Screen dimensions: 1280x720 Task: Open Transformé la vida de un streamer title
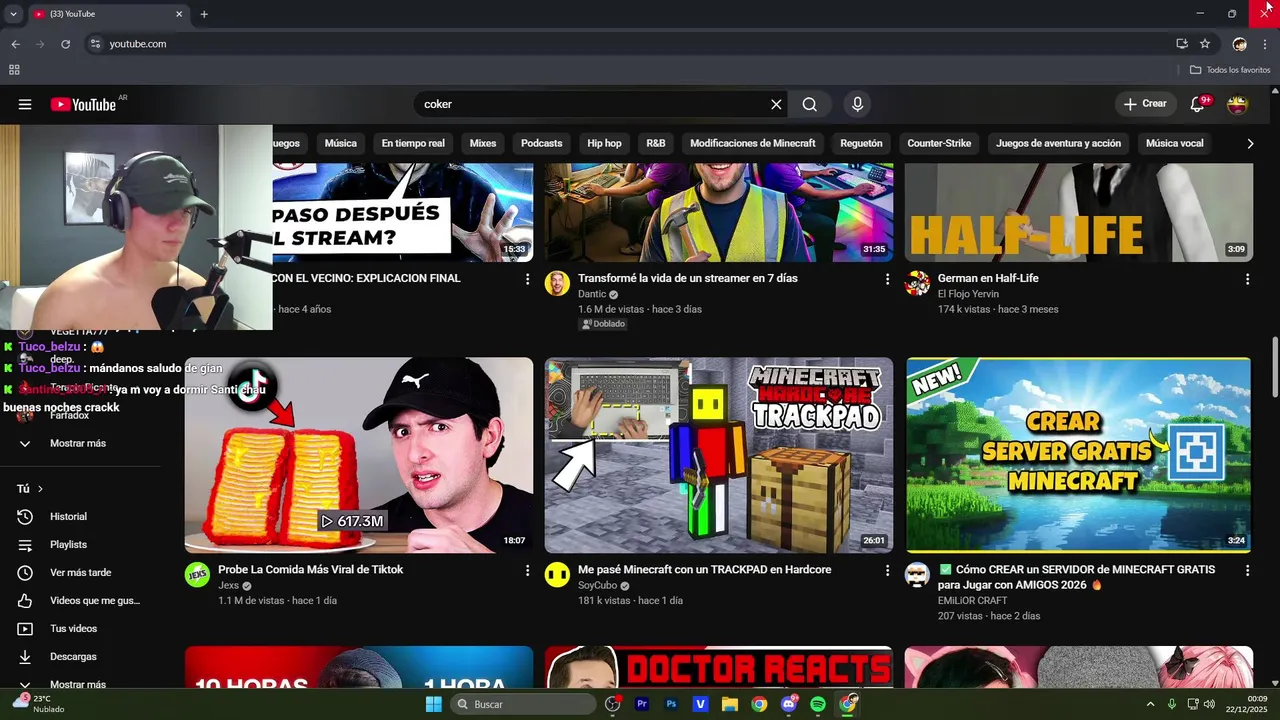(x=688, y=278)
